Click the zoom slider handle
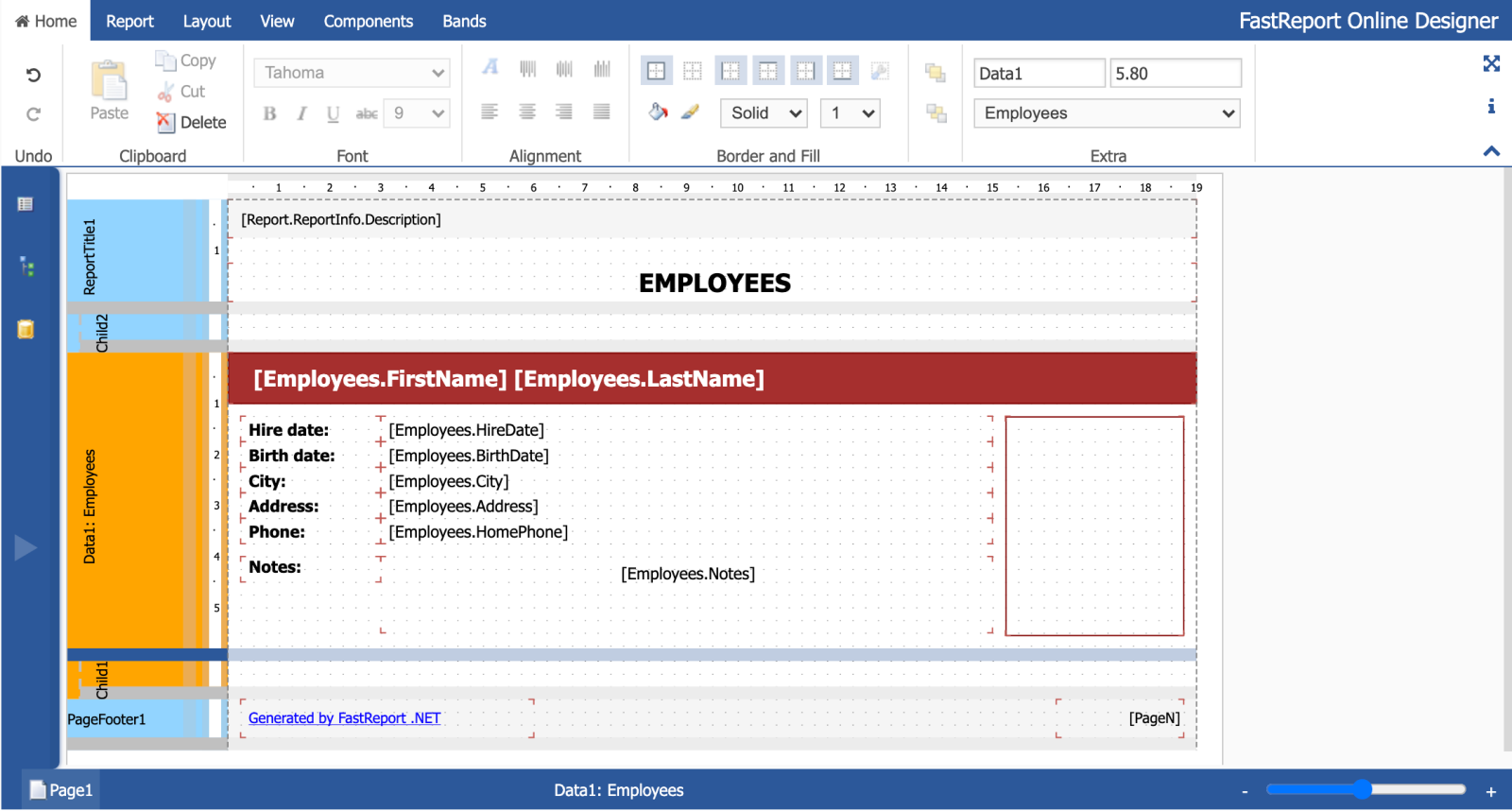This screenshot has width=1512, height=811. tap(1361, 789)
